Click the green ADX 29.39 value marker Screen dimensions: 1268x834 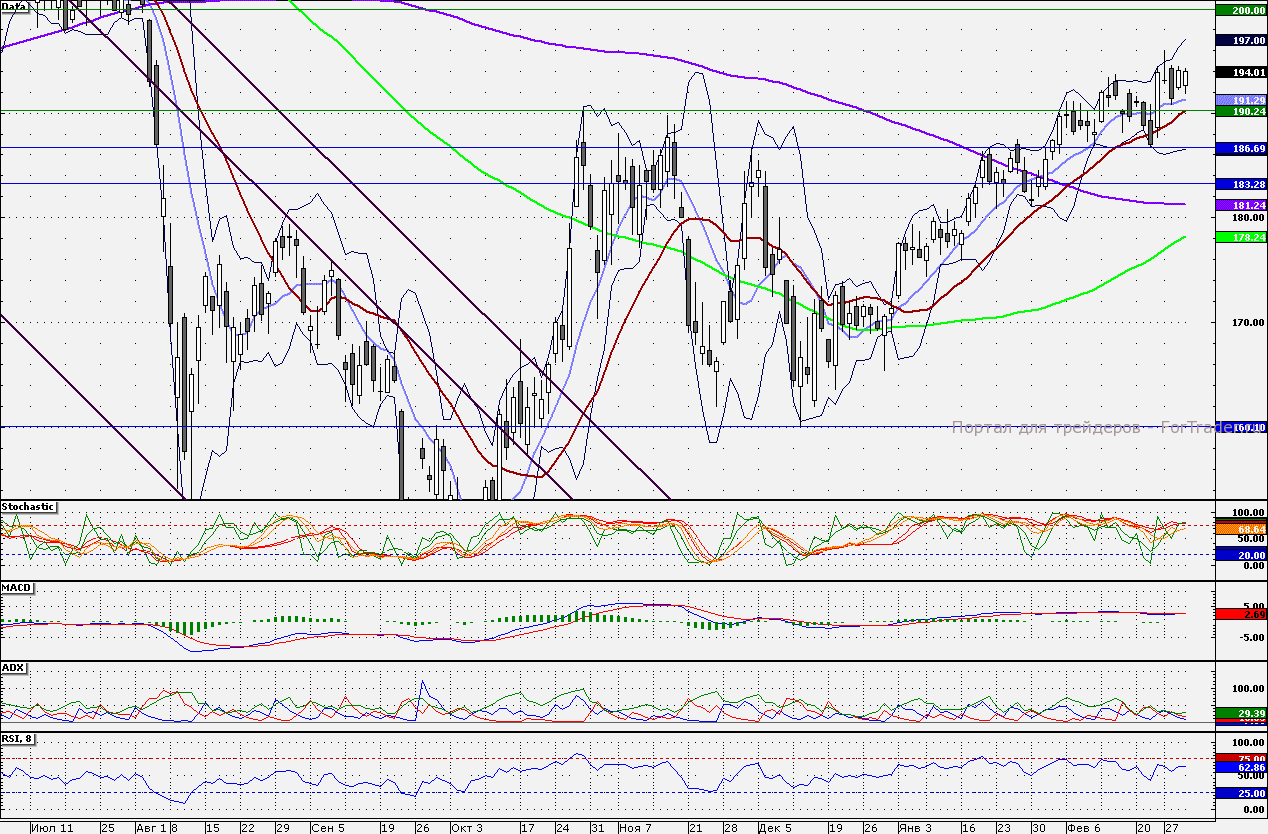(1240, 713)
